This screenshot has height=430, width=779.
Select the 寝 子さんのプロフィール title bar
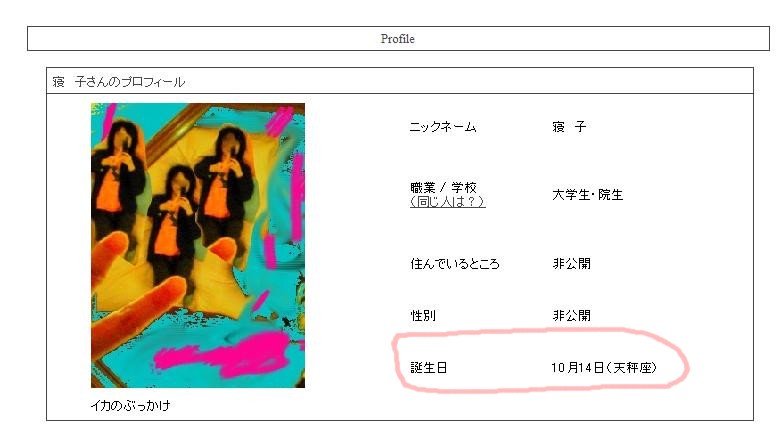tap(400, 81)
